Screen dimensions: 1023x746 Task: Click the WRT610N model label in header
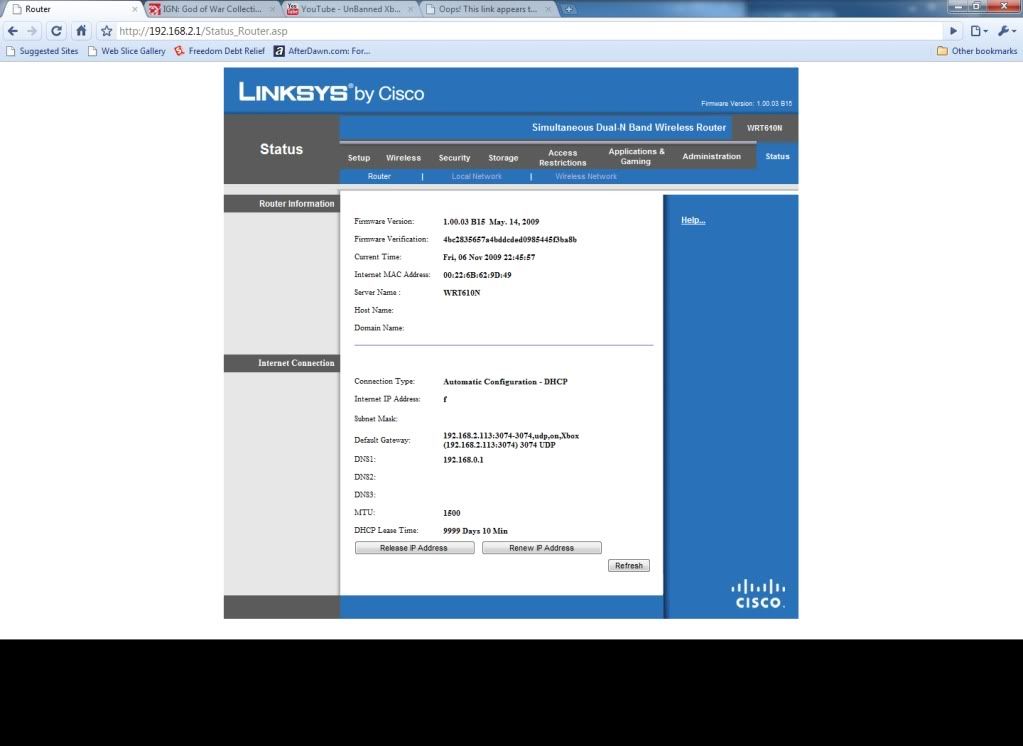coord(764,128)
